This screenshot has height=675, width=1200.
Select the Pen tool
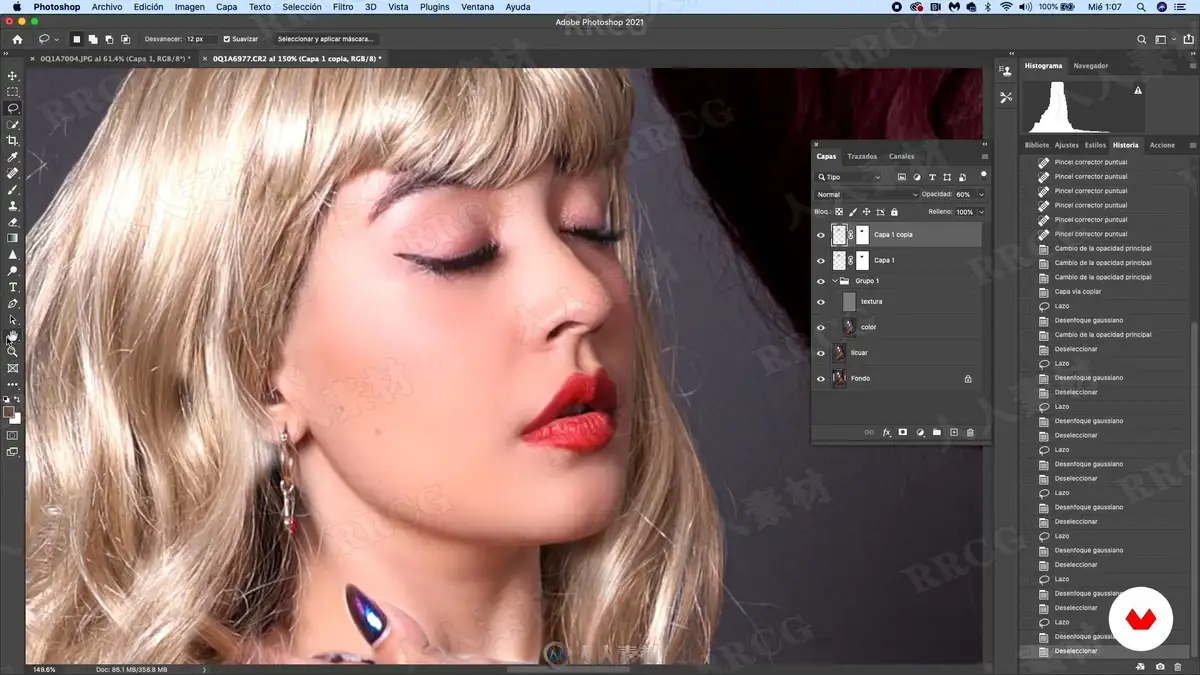tap(13, 303)
